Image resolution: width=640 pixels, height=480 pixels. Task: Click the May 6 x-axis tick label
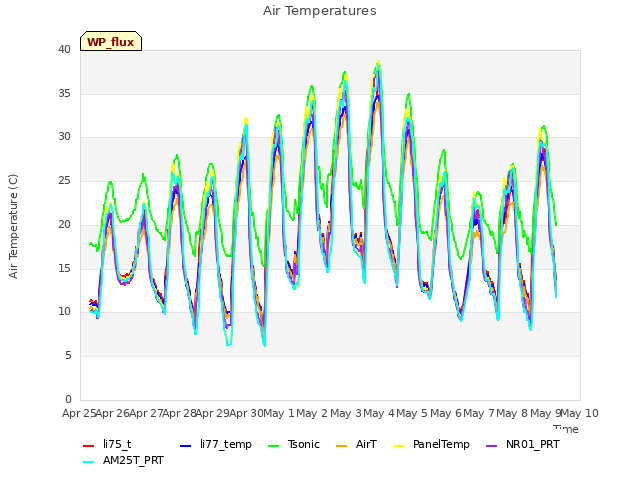click(446, 413)
